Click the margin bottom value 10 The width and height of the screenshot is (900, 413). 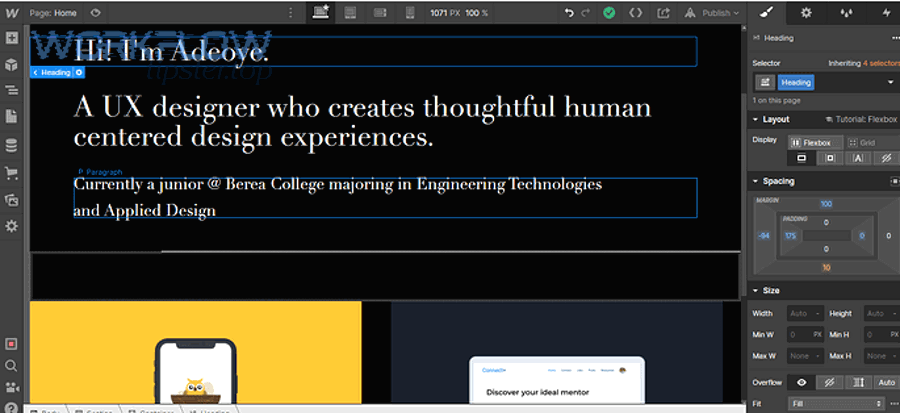click(826, 268)
